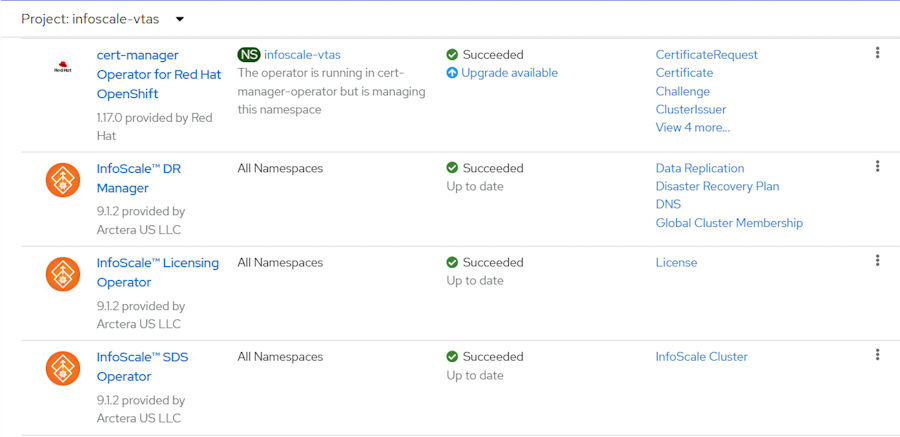Open the Global Cluster Membership link
The image size is (900, 437).
[x=729, y=223]
